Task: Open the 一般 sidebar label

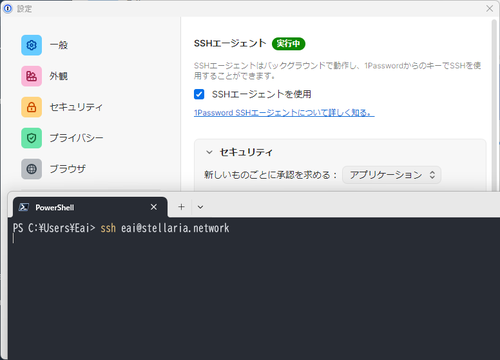Action: 59,45
